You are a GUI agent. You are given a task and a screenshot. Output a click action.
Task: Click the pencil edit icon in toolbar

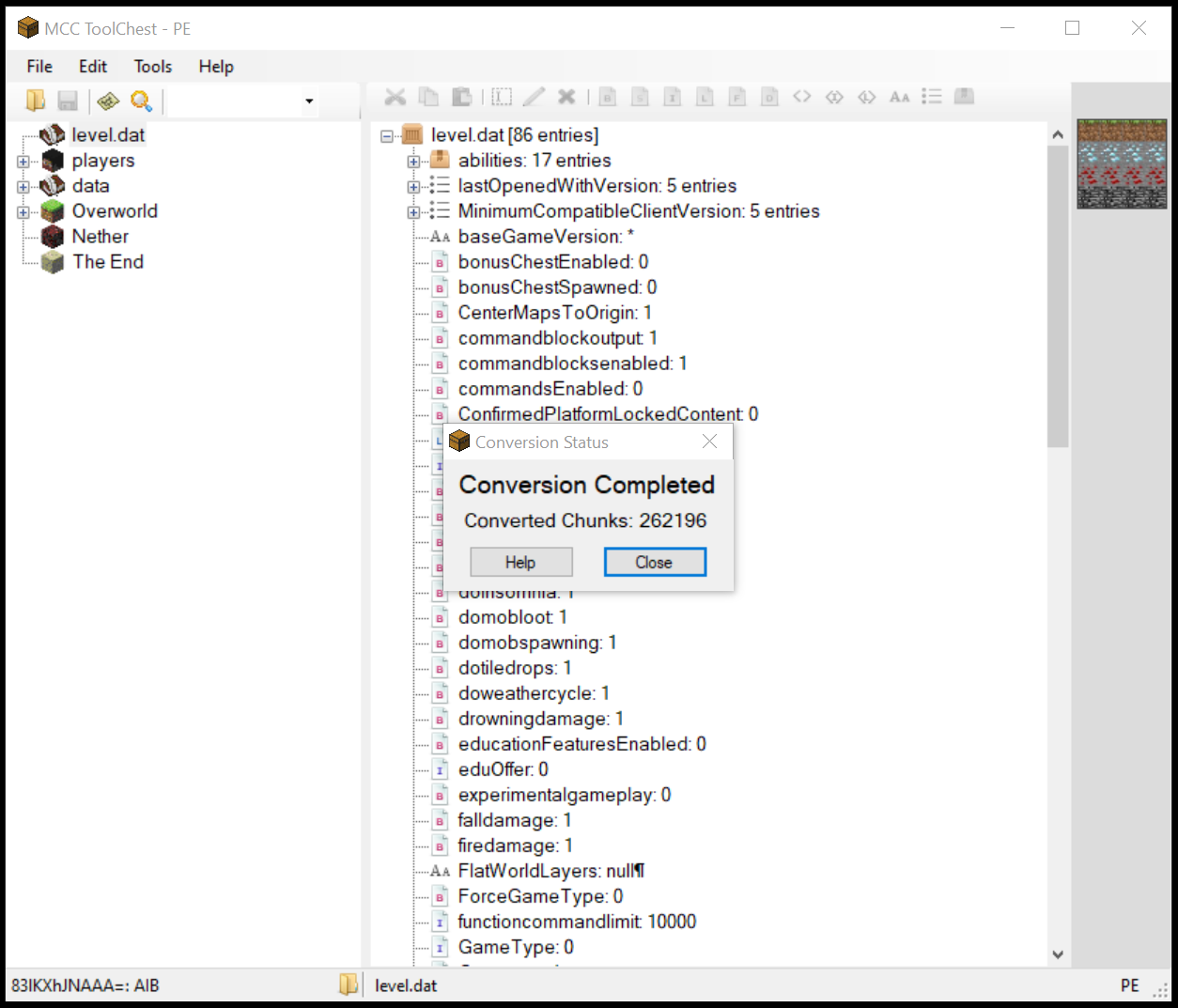(x=534, y=97)
